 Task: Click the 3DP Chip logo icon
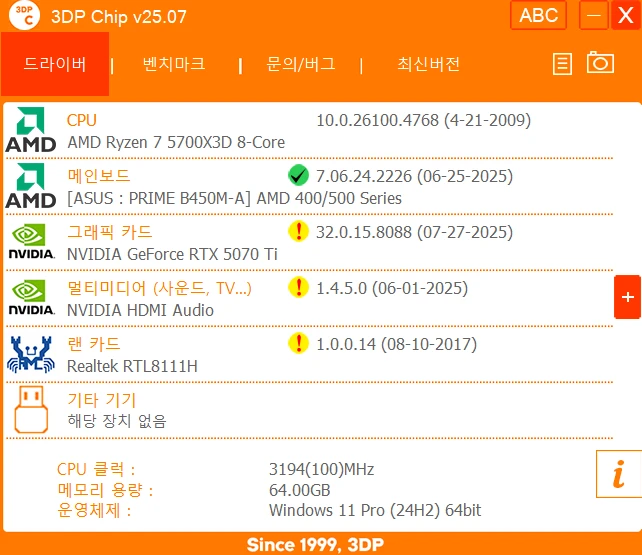click(24, 16)
